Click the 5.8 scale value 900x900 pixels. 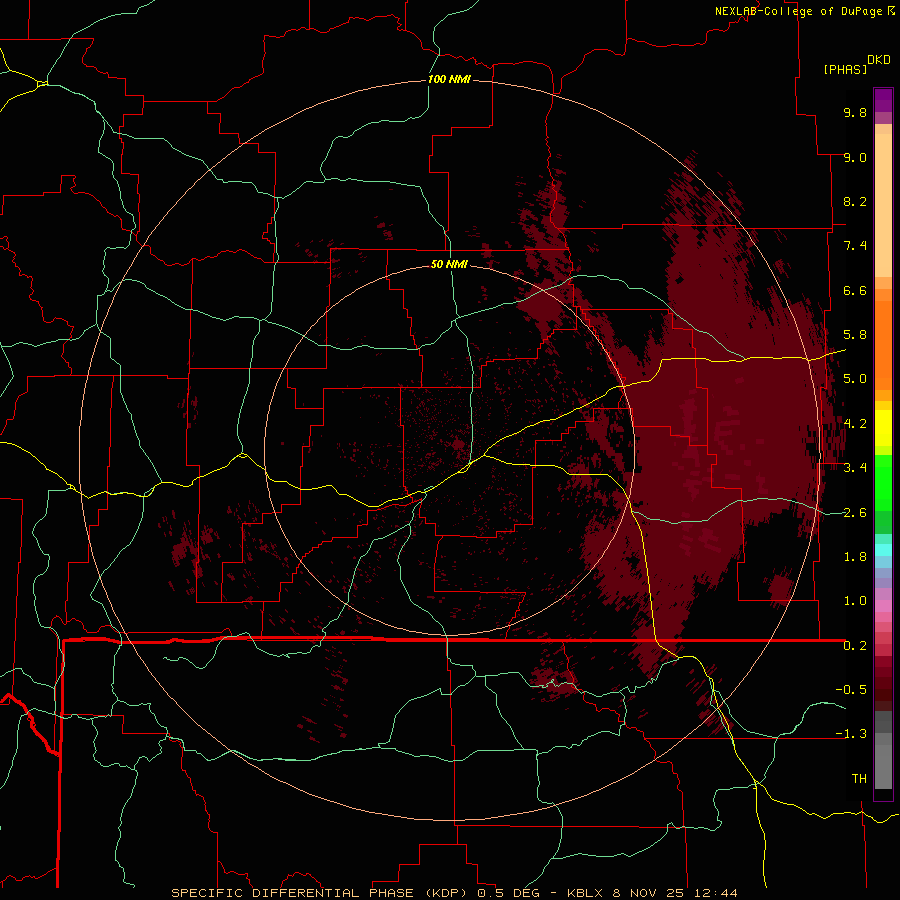click(x=855, y=335)
